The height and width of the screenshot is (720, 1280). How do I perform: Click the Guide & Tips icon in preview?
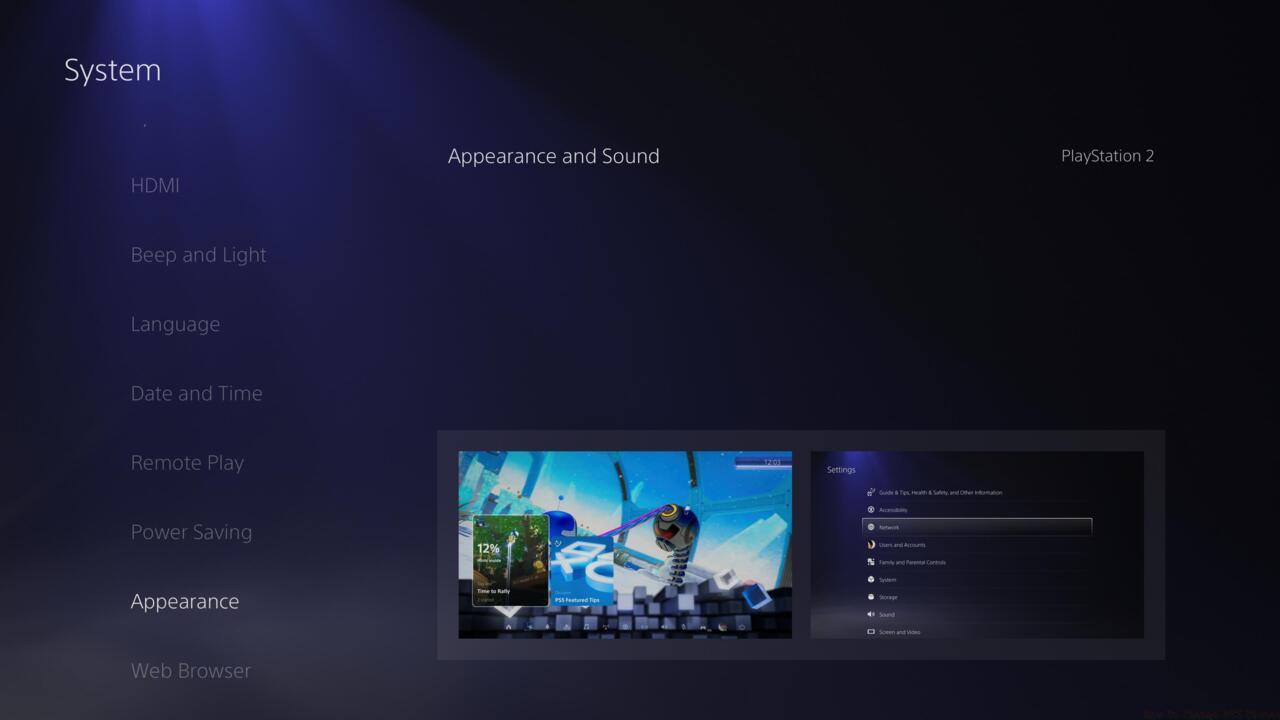[870, 492]
